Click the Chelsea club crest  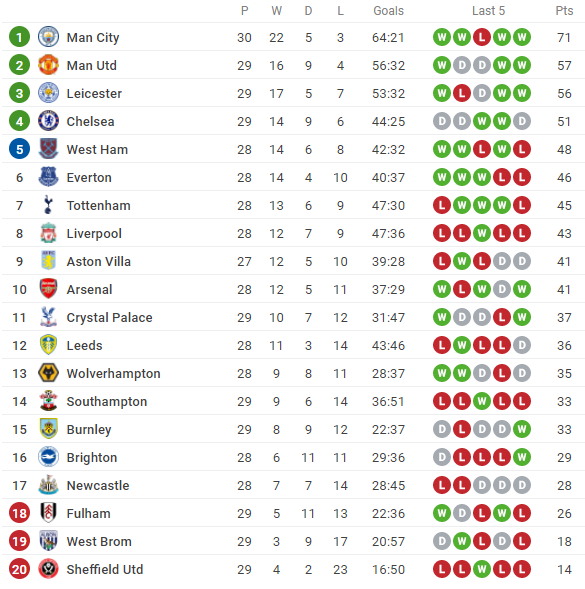point(48,121)
